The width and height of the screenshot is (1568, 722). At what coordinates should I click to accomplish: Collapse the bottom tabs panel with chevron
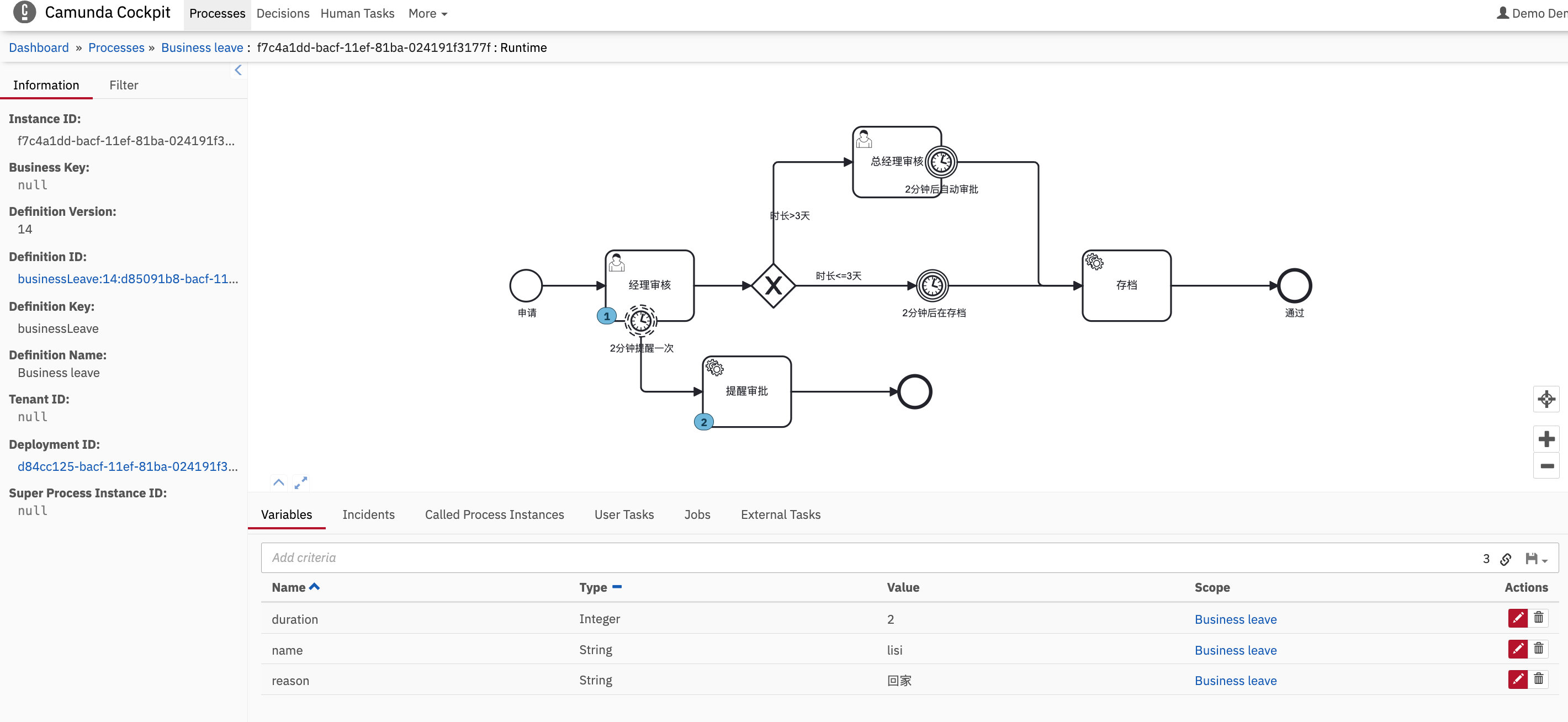279,483
